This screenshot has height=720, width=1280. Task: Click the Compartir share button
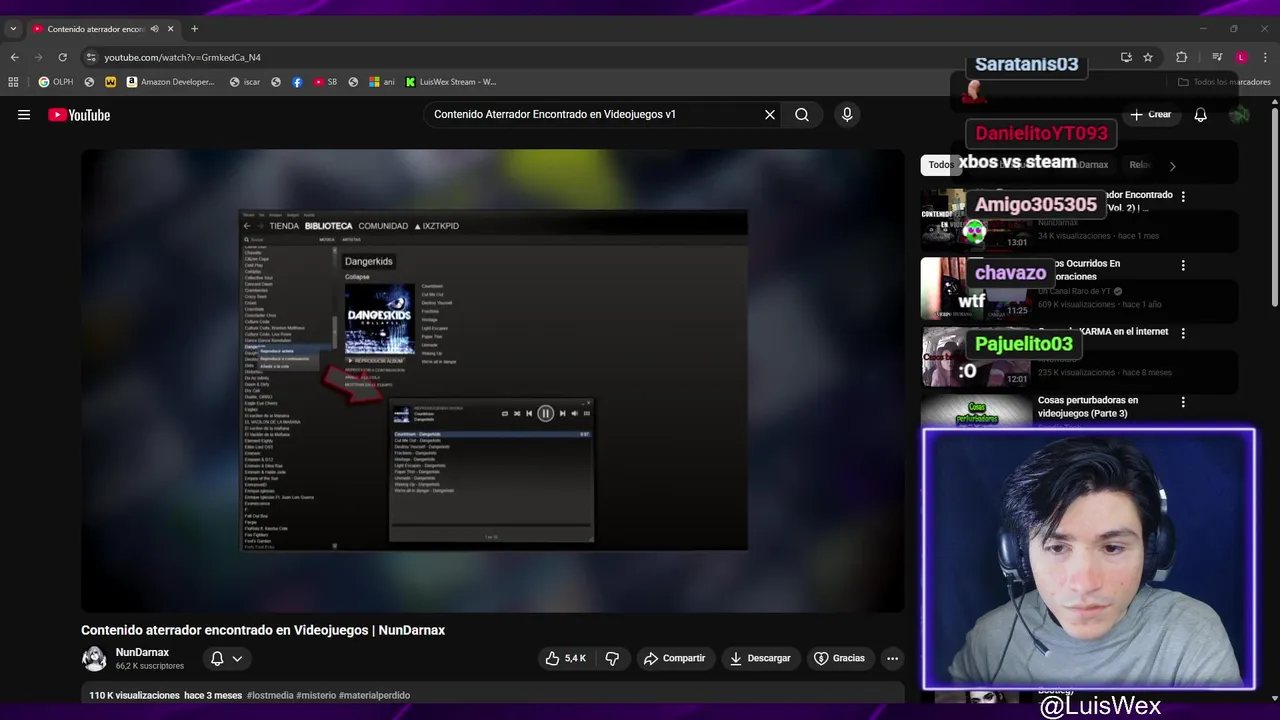(x=675, y=658)
